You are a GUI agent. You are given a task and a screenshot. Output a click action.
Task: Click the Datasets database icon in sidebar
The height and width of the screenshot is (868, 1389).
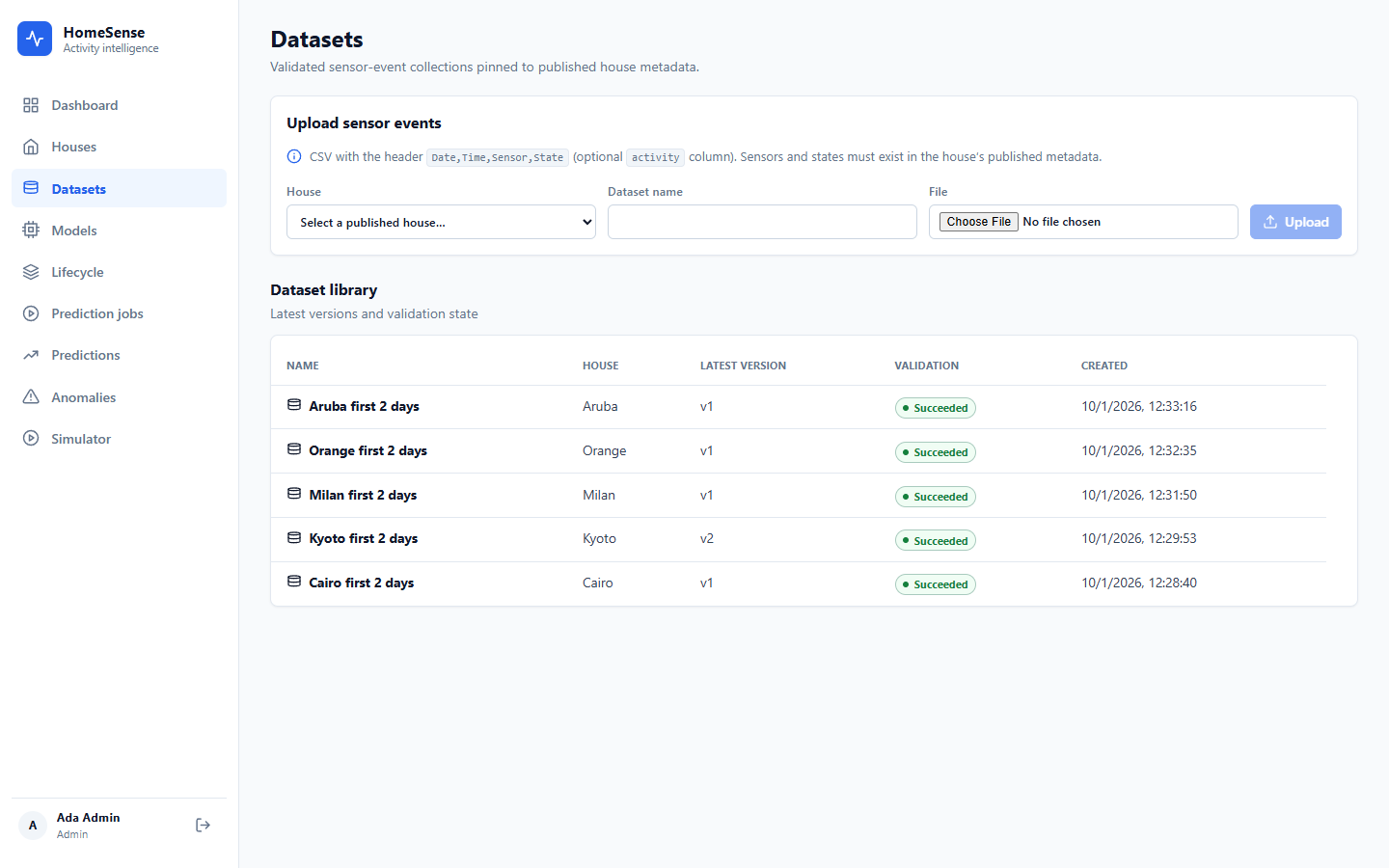pyautogui.click(x=31, y=188)
